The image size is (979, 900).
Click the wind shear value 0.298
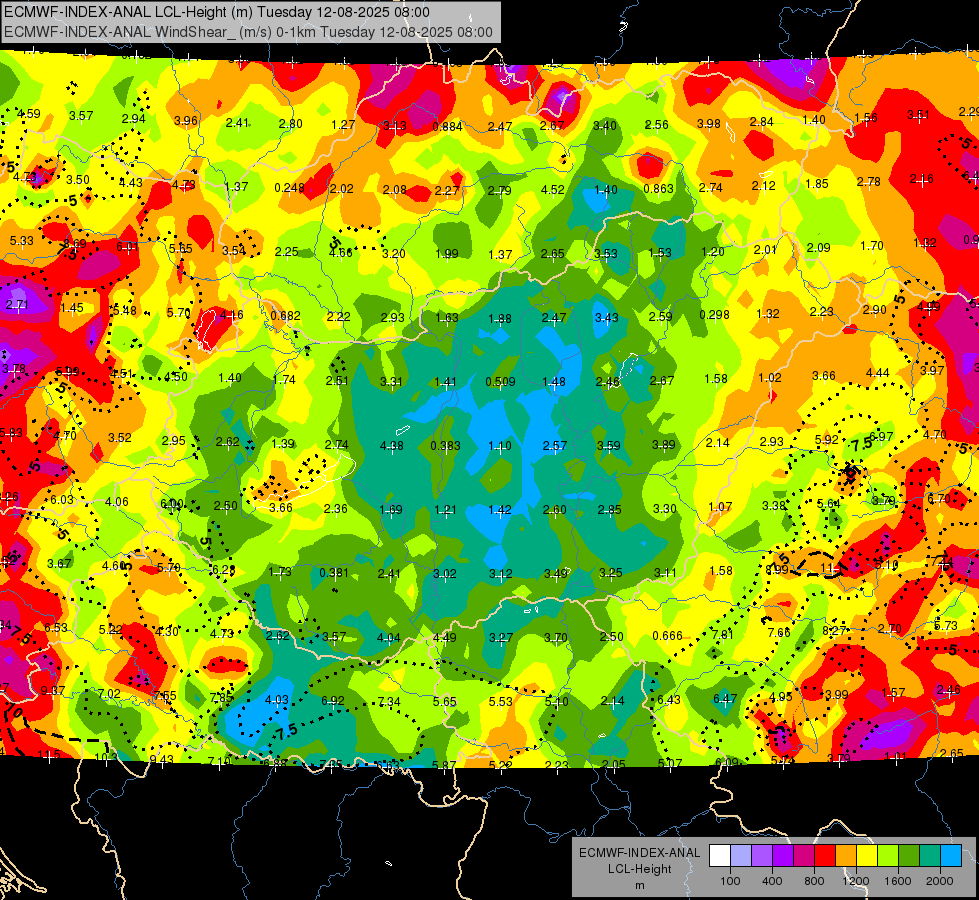click(714, 314)
